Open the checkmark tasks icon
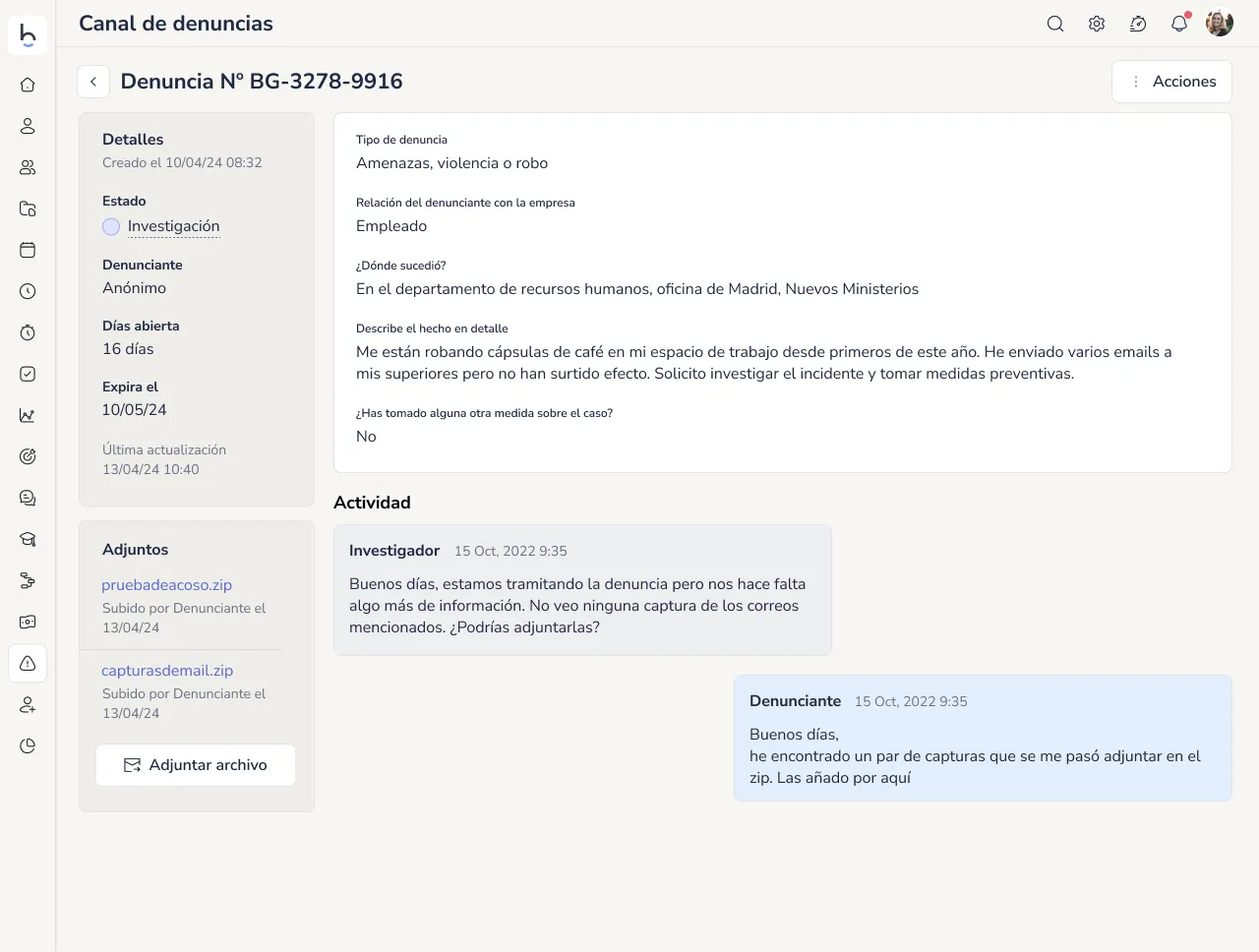1259x952 pixels. (x=28, y=374)
